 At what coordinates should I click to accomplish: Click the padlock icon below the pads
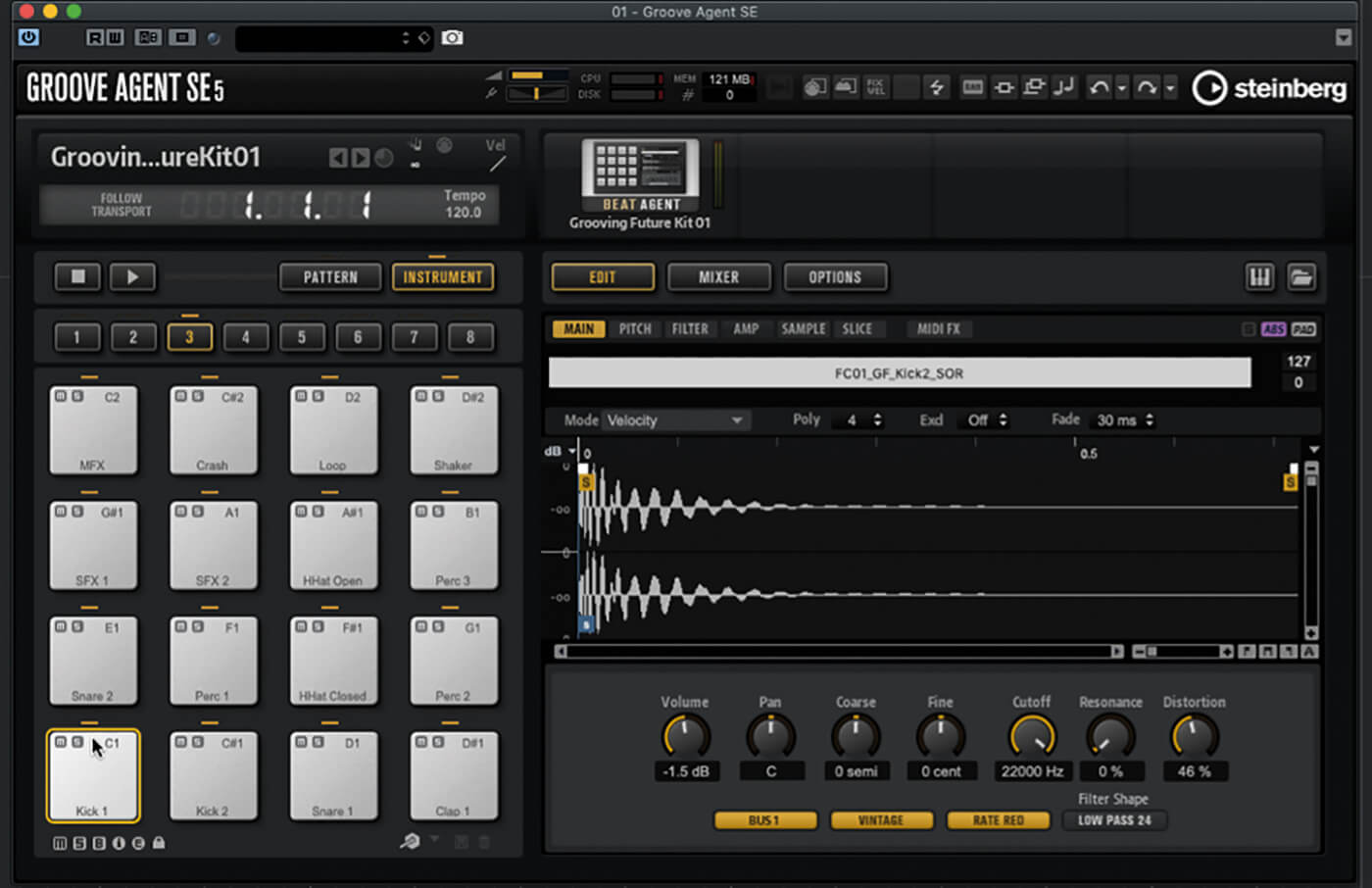point(159,843)
